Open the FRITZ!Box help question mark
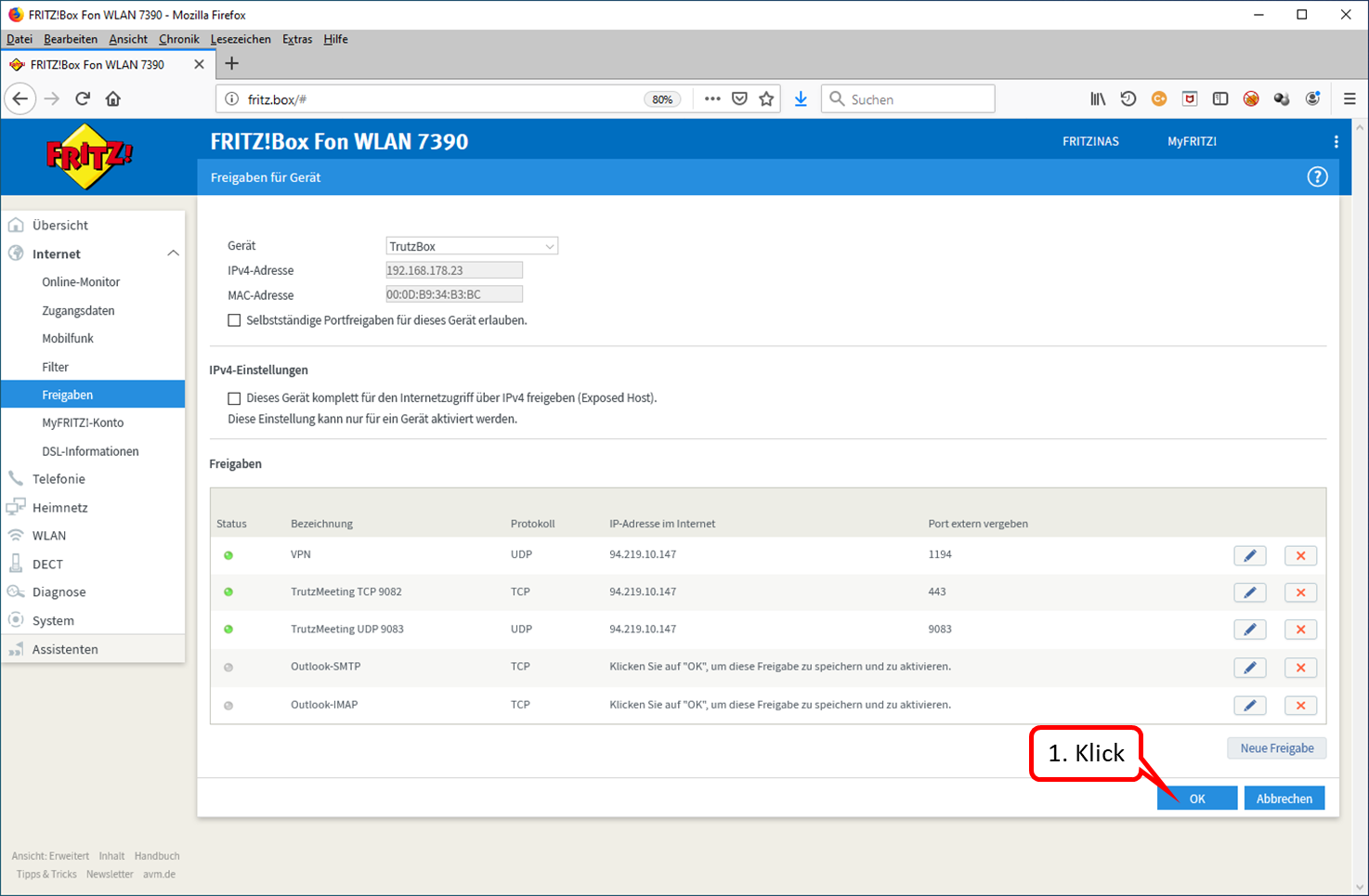Image resolution: width=1369 pixels, height=896 pixels. (x=1317, y=176)
